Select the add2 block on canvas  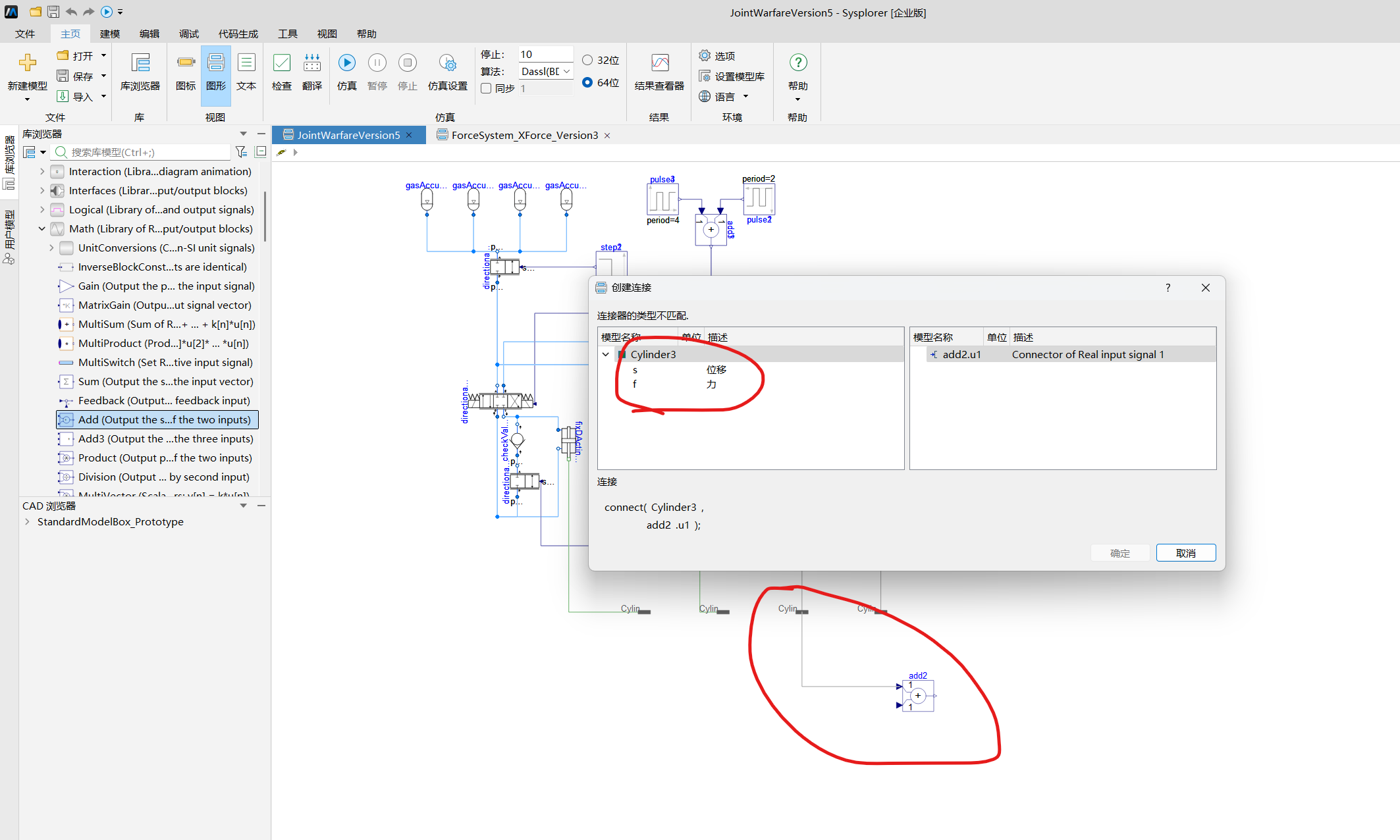[x=919, y=696]
